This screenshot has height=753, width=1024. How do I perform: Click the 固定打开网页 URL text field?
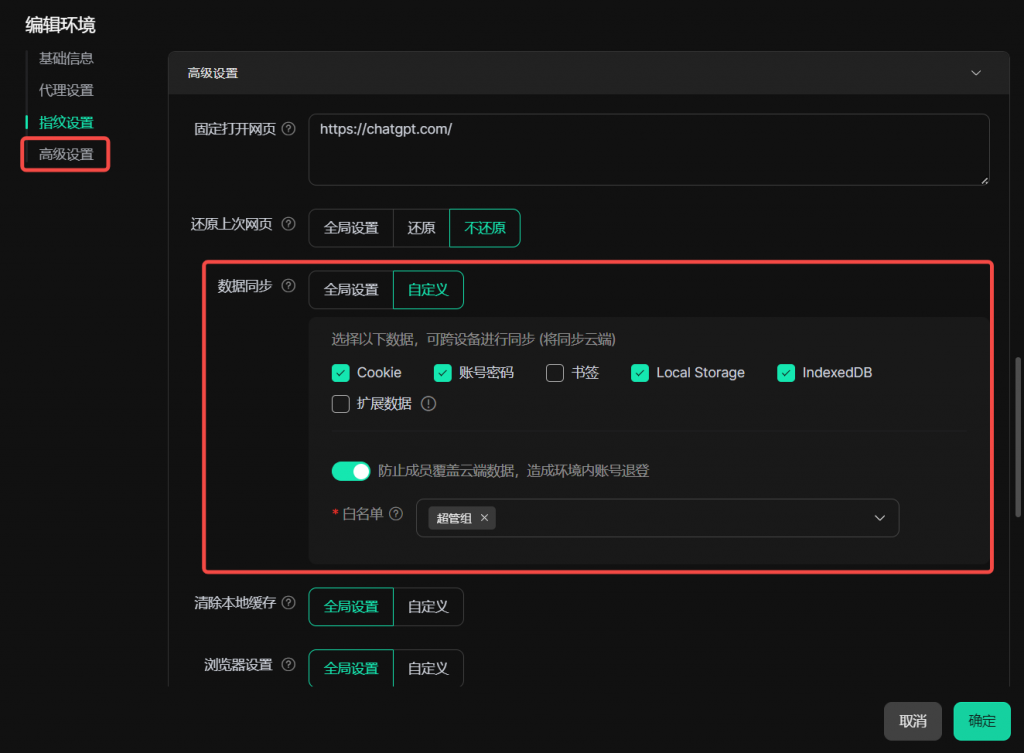[648, 149]
